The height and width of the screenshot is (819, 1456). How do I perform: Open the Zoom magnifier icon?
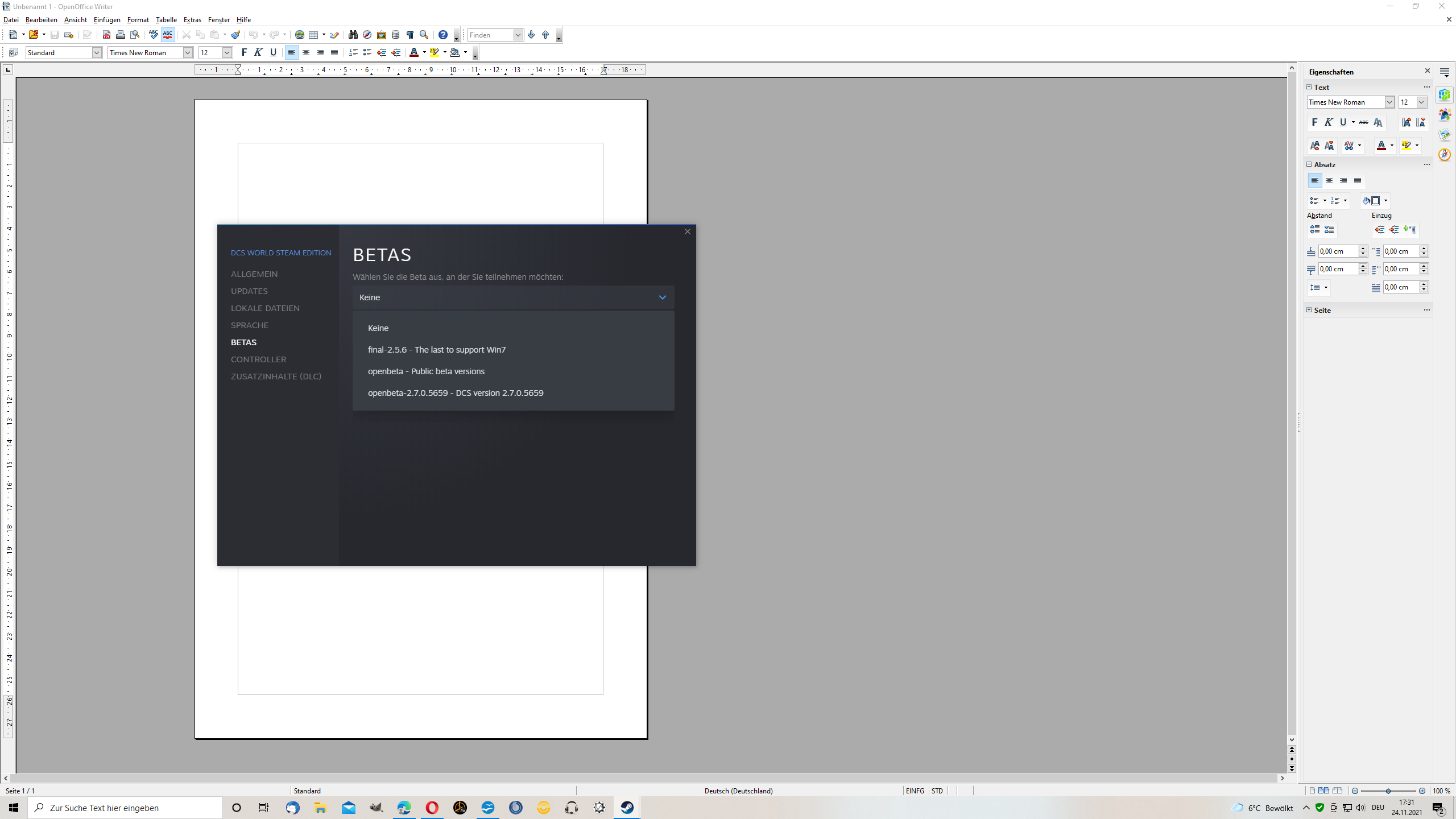(x=424, y=35)
